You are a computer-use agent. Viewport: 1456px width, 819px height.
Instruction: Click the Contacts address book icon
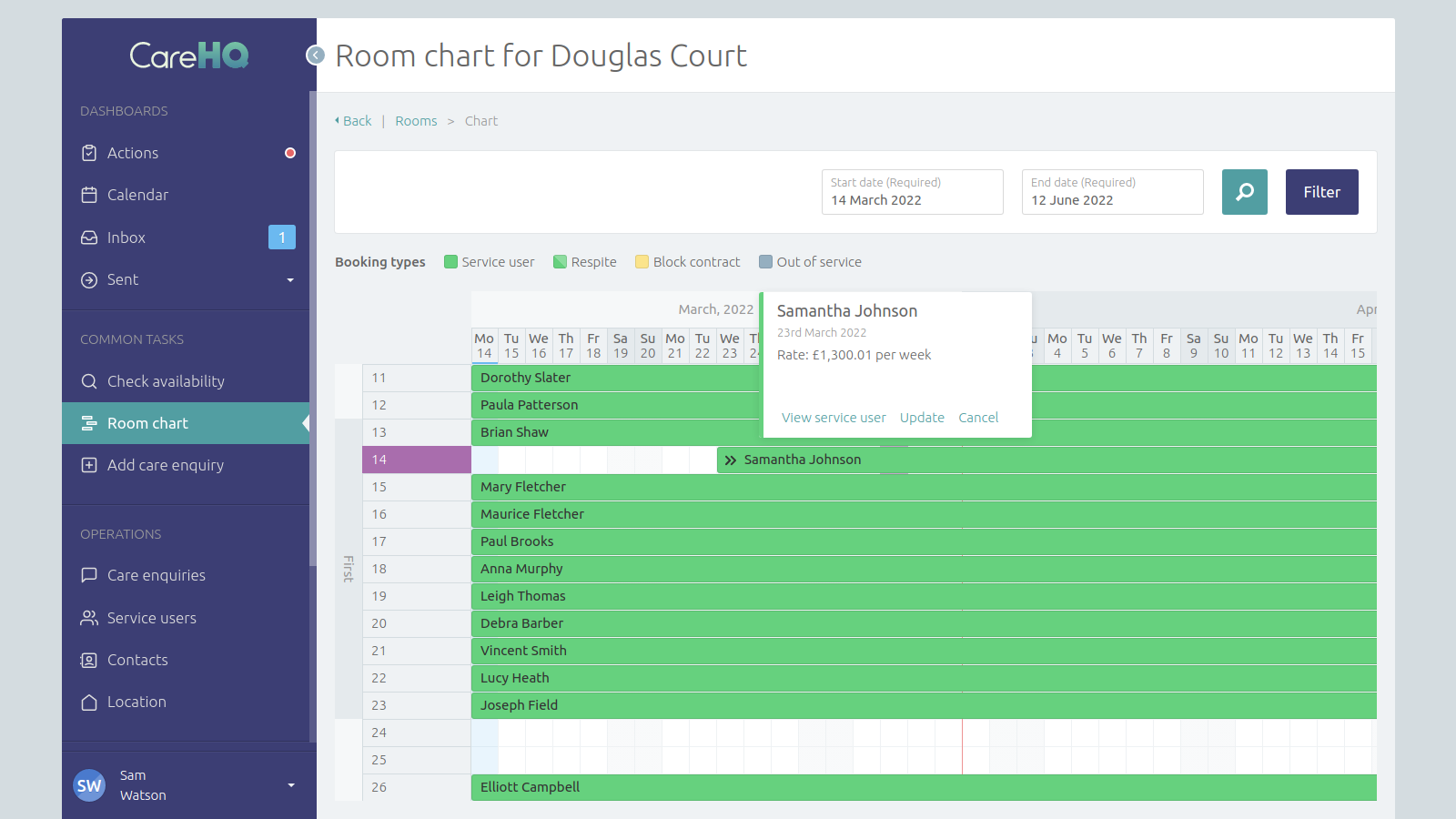click(89, 660)
